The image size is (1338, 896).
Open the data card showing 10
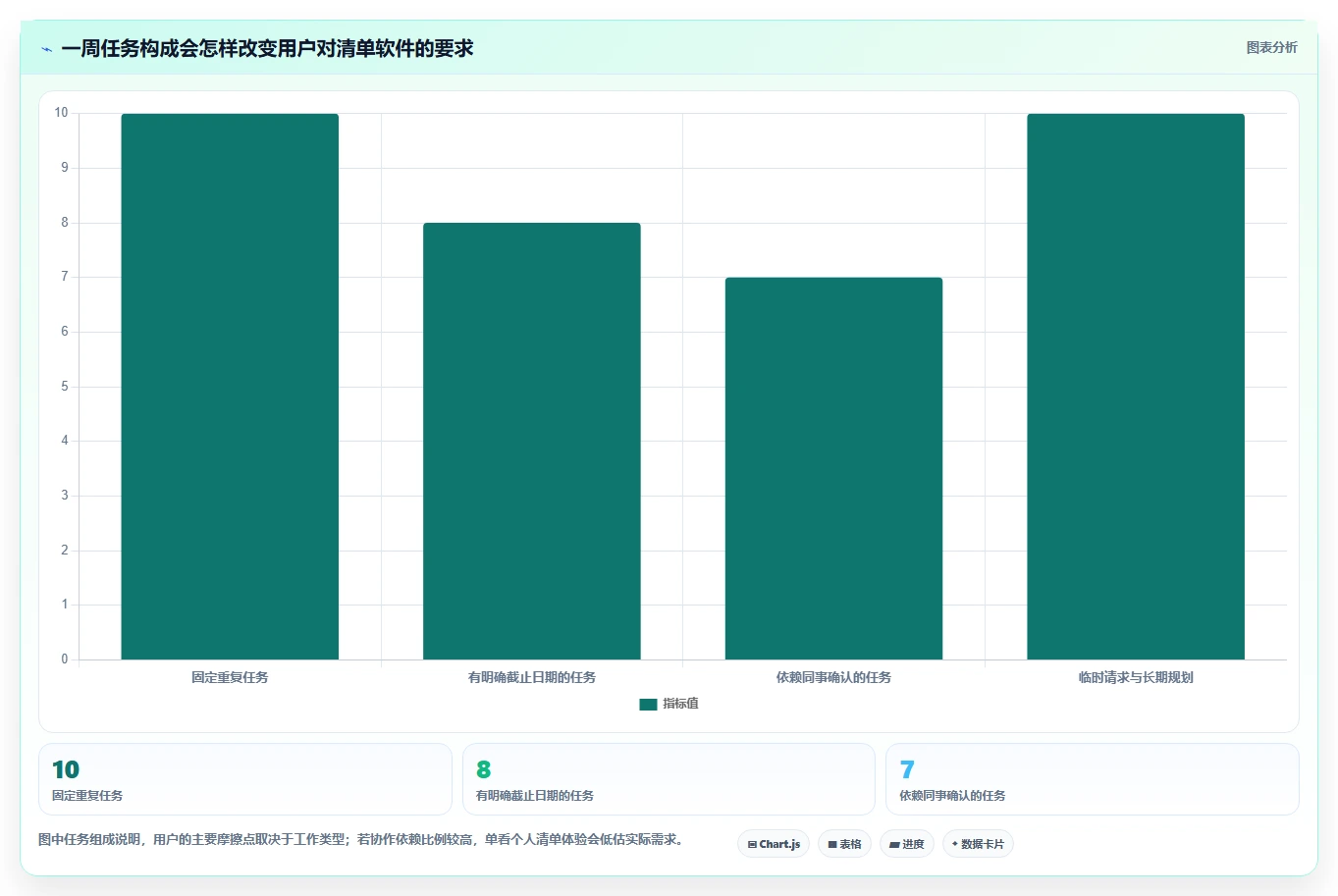(245, 779)
